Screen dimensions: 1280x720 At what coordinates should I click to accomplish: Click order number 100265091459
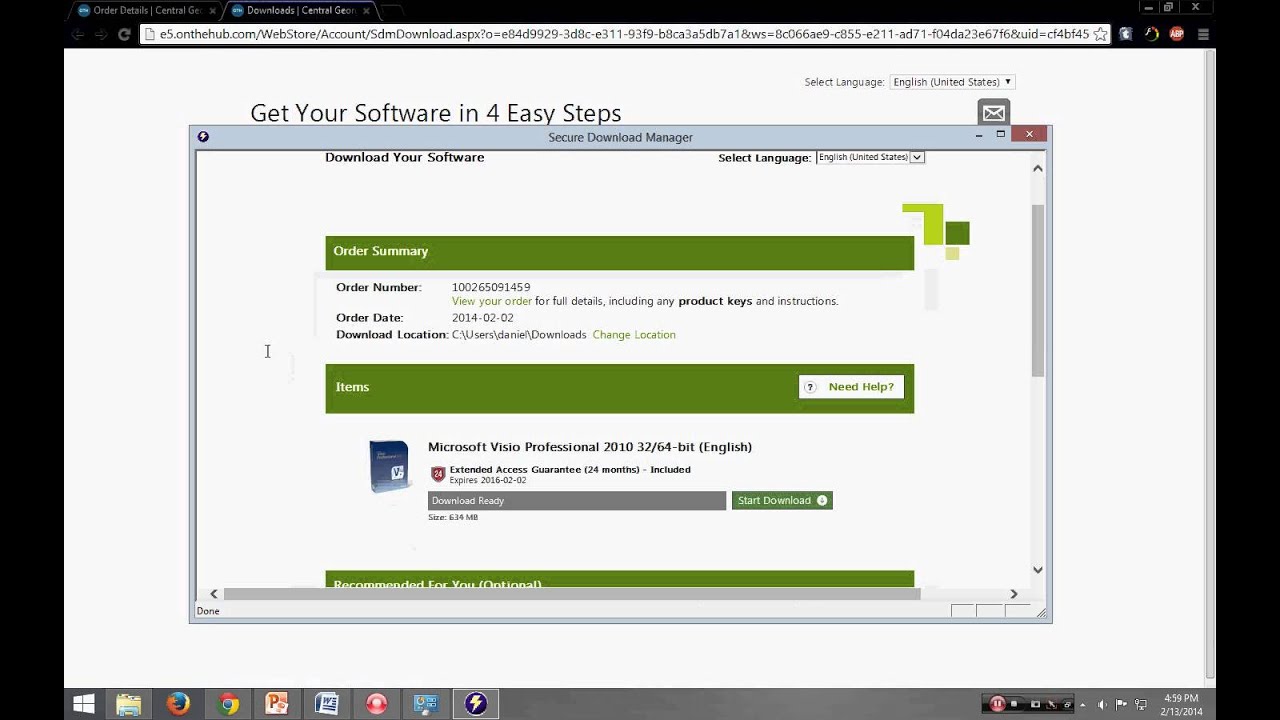pos(491,287)
